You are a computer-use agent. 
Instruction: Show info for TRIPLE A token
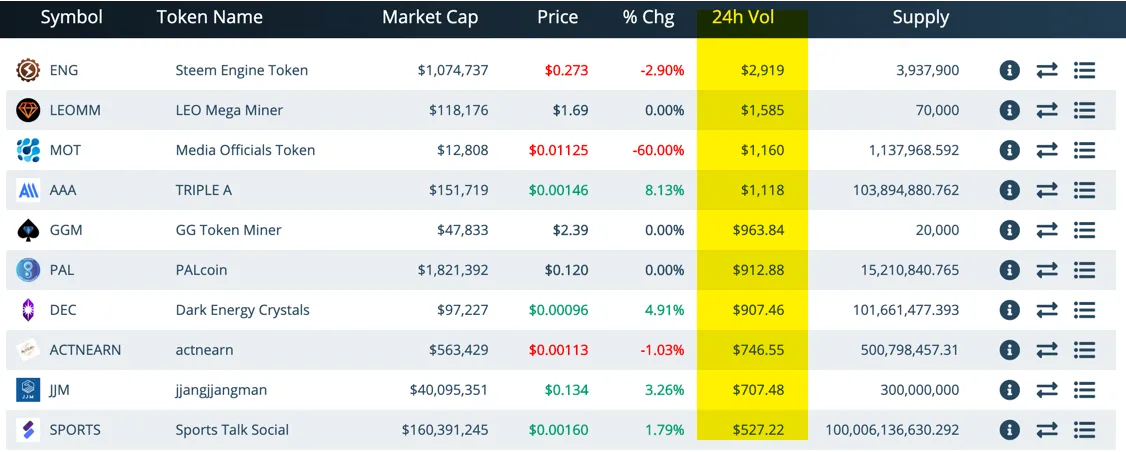1010,190
